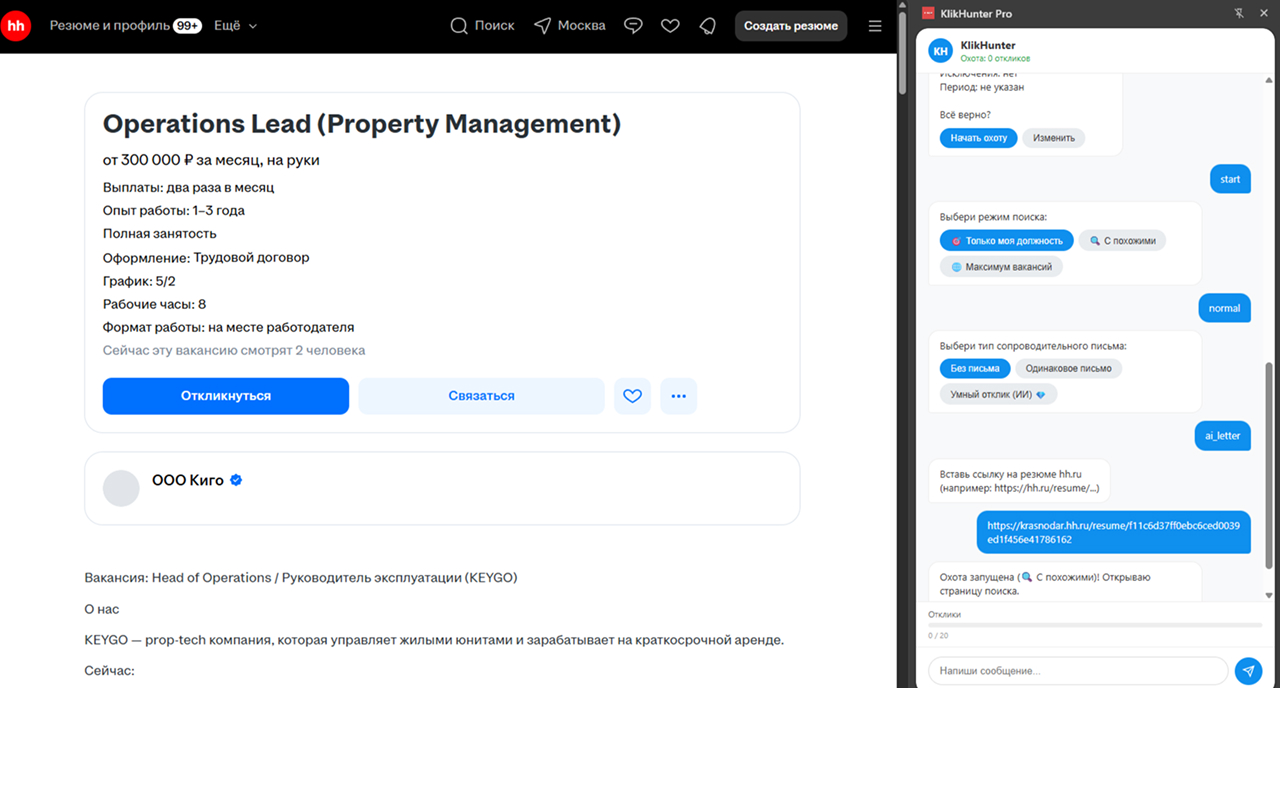Open the three-dot more actions button

679,396
